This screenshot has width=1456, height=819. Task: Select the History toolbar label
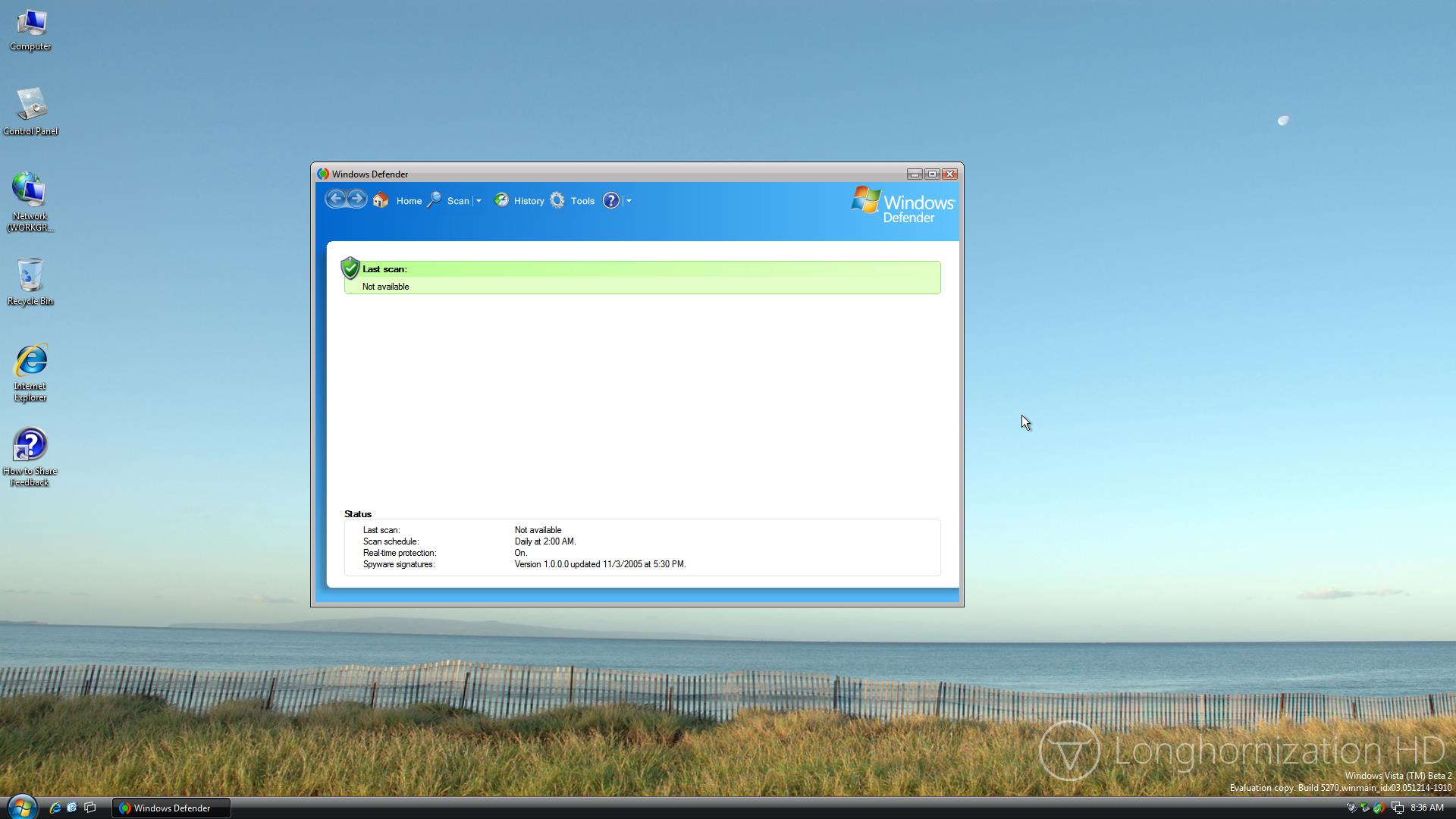(x=529, y=202)
